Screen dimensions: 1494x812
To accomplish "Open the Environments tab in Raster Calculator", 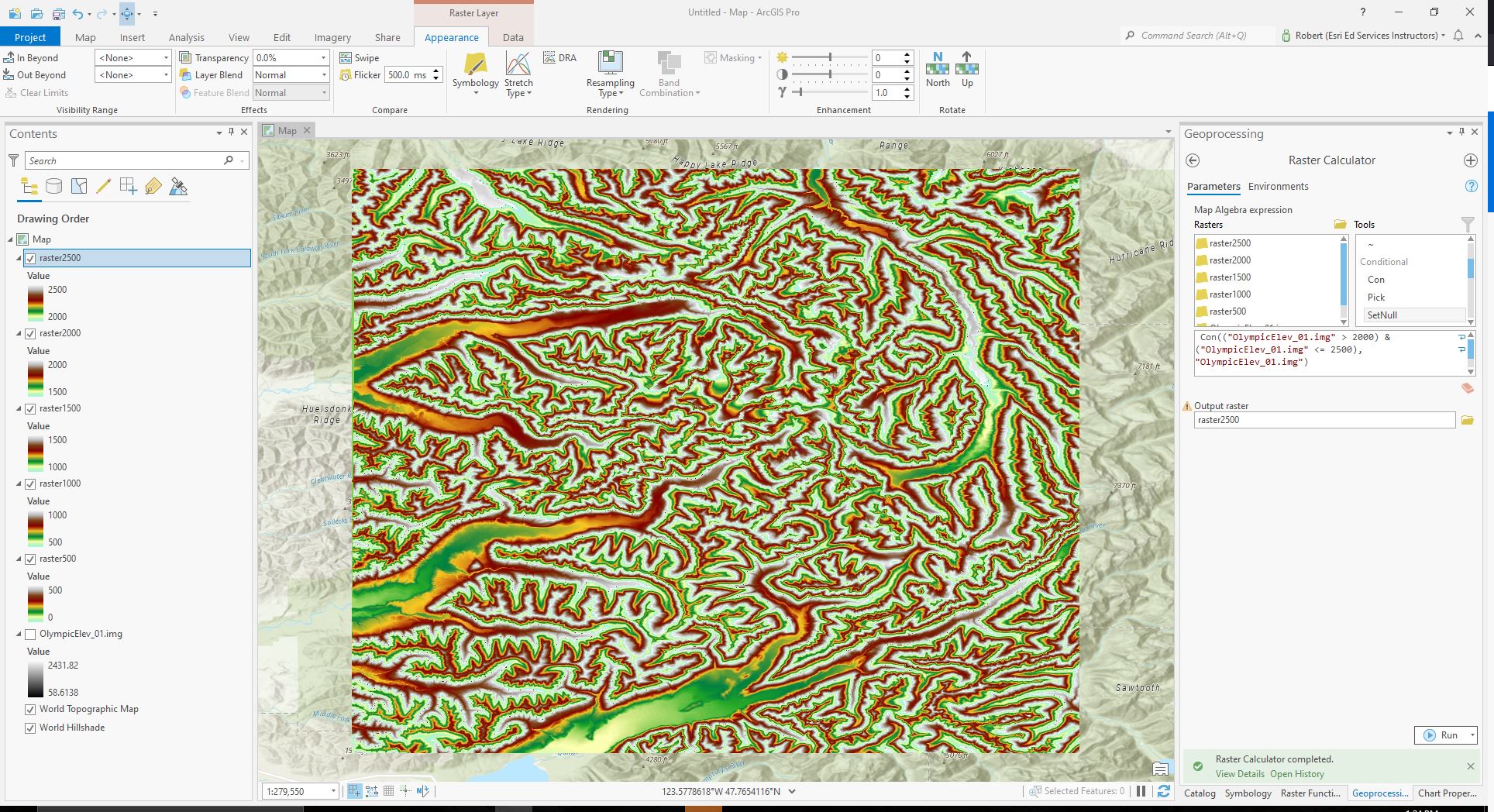I will [1277, 187].
